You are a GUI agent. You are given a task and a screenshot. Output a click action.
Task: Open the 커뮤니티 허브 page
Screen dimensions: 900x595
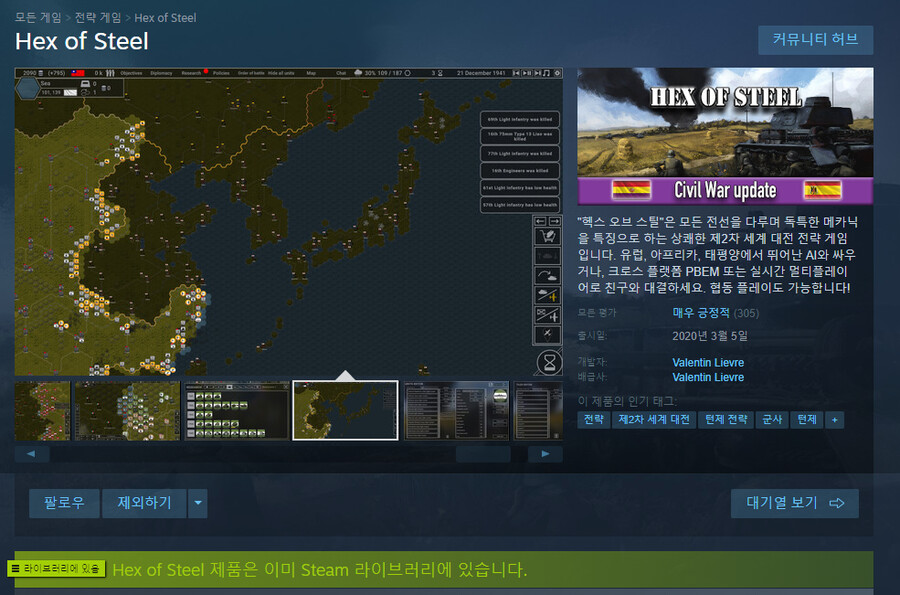(x=816, y=40)
